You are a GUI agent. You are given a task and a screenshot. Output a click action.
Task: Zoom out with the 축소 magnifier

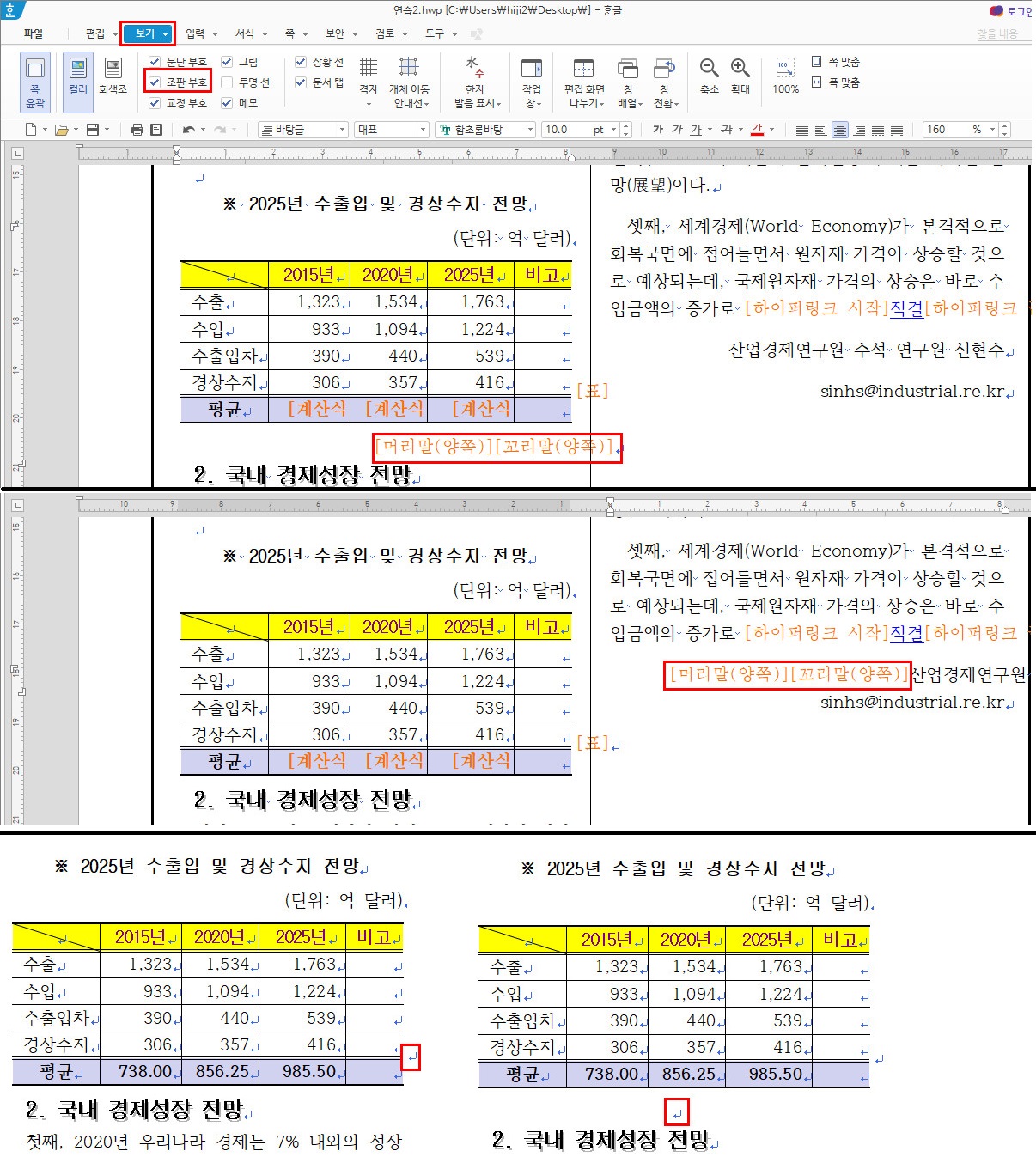coord(709,76)
